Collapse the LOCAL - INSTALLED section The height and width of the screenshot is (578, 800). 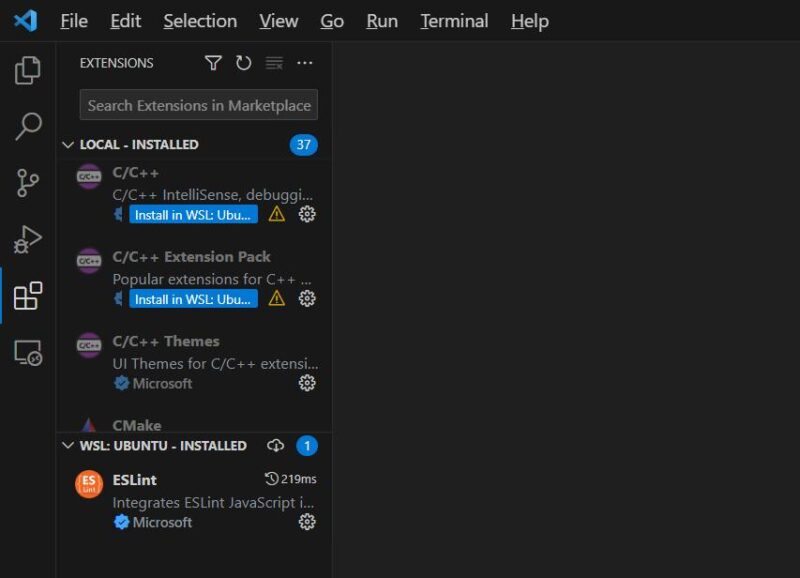[66, 144]
